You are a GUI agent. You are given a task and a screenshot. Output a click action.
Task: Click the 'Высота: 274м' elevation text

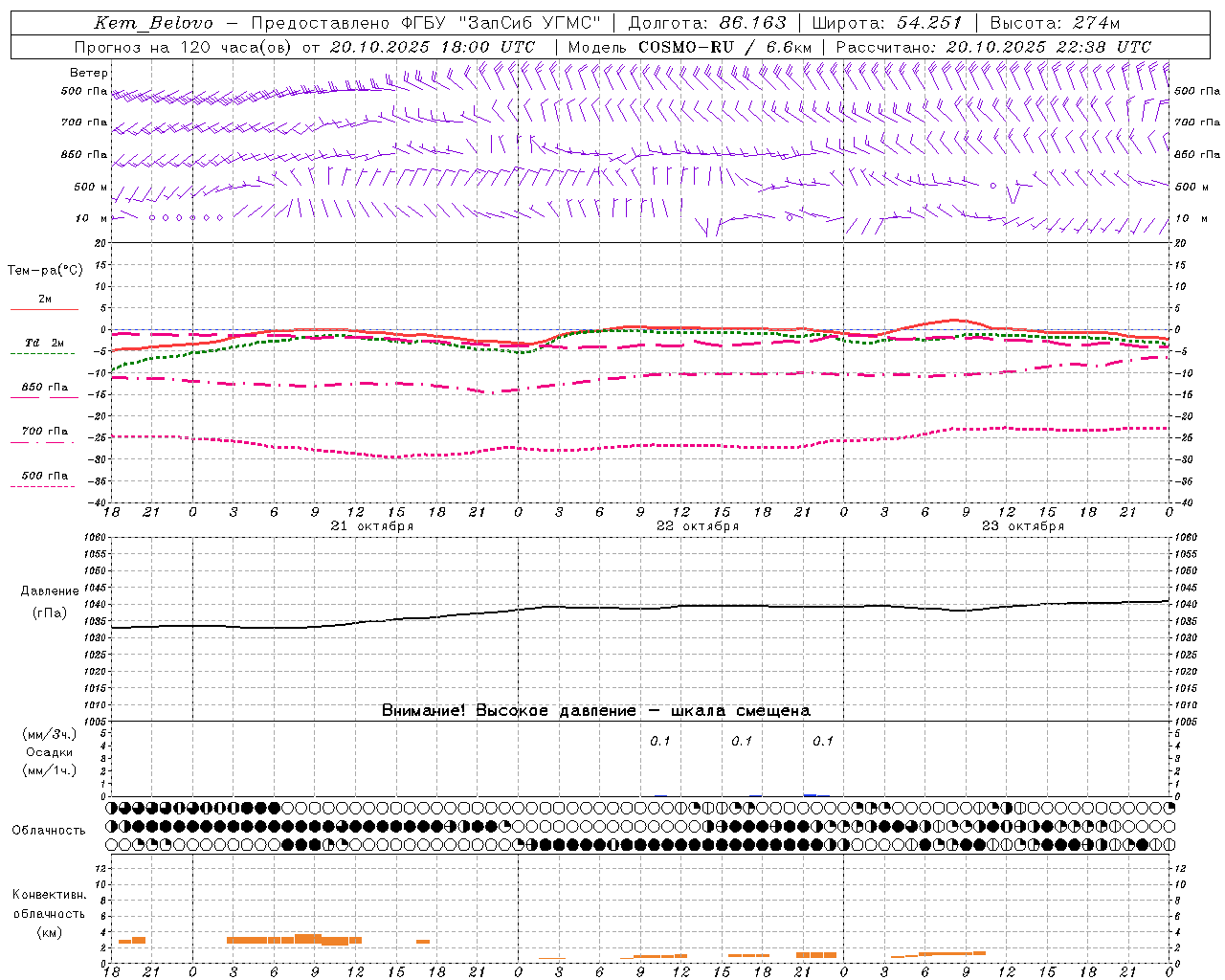pos(1055,23)
